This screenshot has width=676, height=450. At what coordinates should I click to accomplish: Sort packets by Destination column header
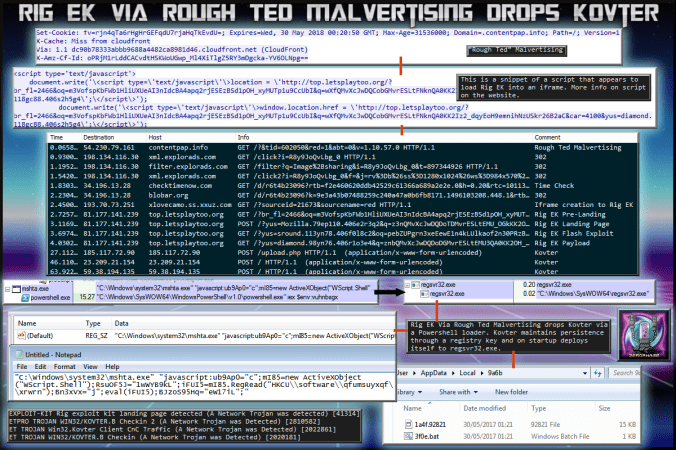click(x=99, y=136)
